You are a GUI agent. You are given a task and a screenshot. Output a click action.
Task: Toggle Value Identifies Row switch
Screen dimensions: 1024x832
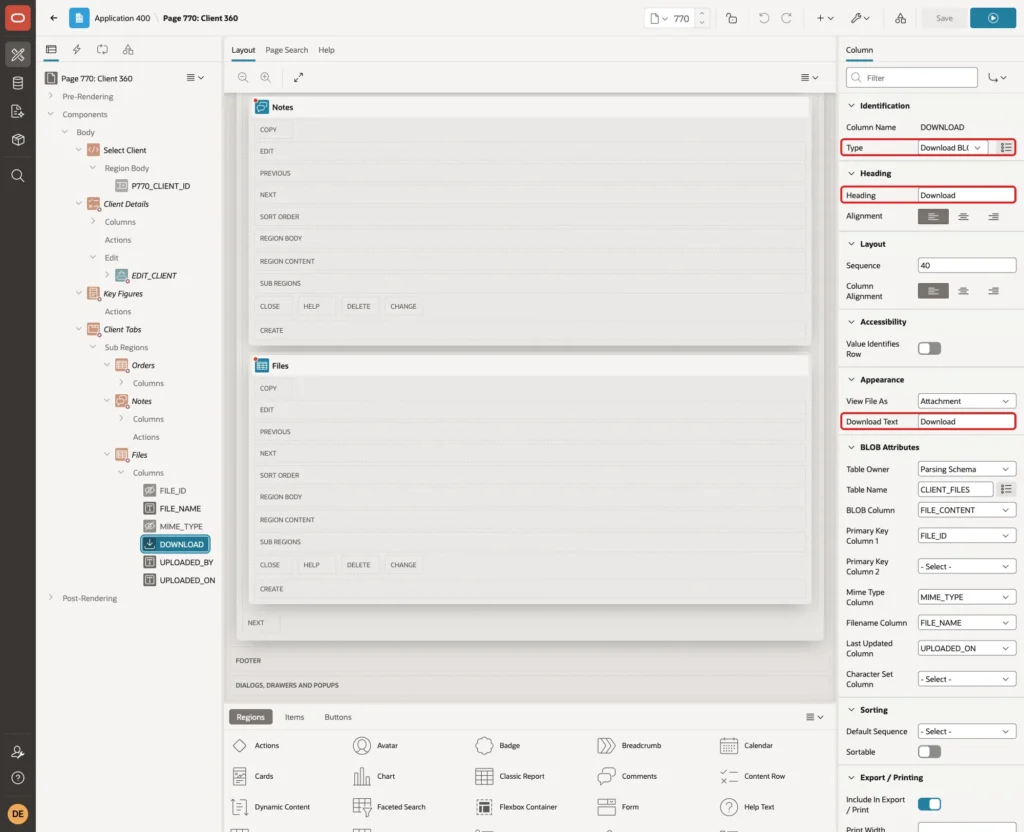929,349
